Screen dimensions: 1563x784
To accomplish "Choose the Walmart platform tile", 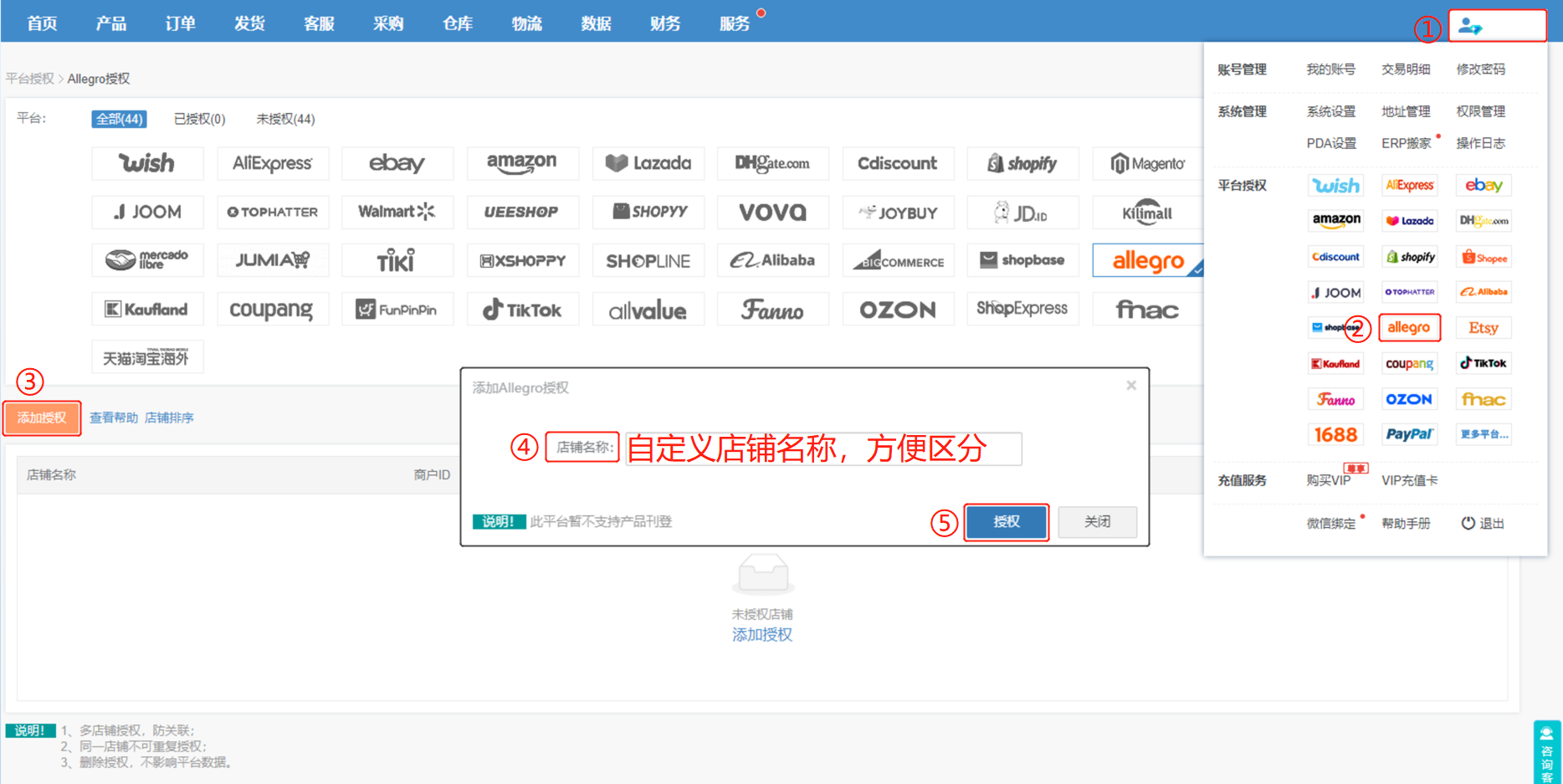I will [x=397, y=212].
